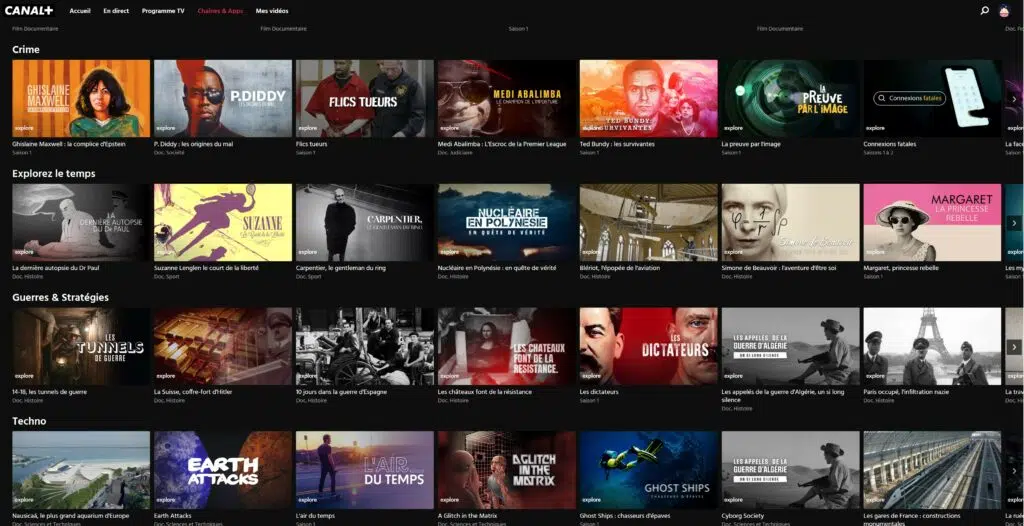This screenshot has height=526, width=1024.
Task: Click title 'Blériot, l'épopée de l'aviation'
Action: click(620, 268)
